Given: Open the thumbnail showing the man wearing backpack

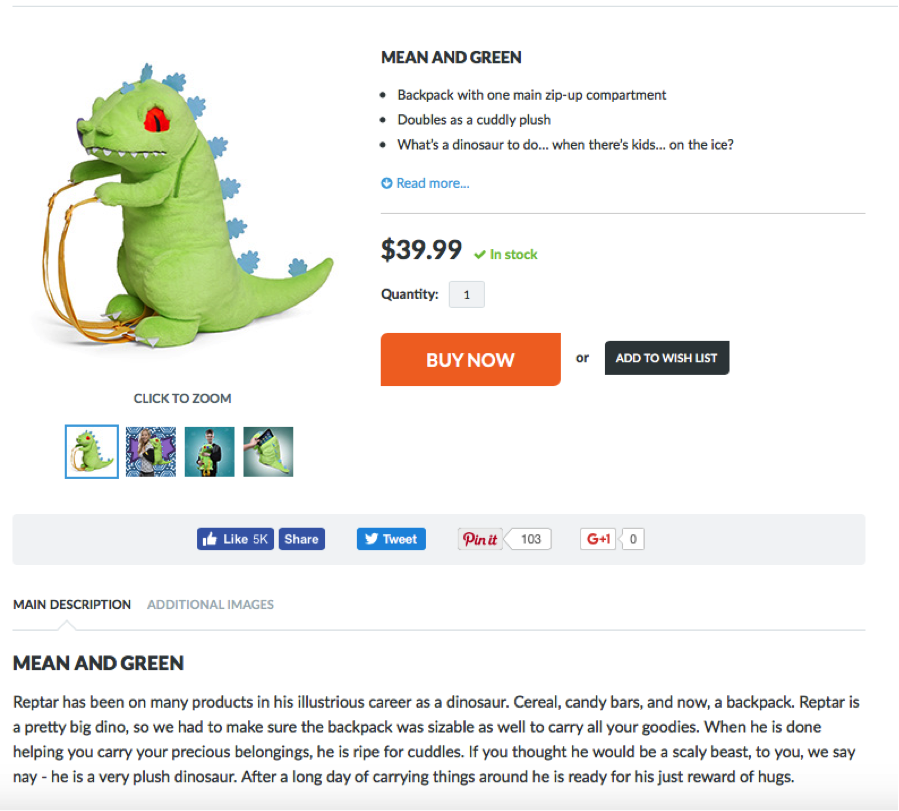Looking at the screenshot, I should click(x=209, y=452).
